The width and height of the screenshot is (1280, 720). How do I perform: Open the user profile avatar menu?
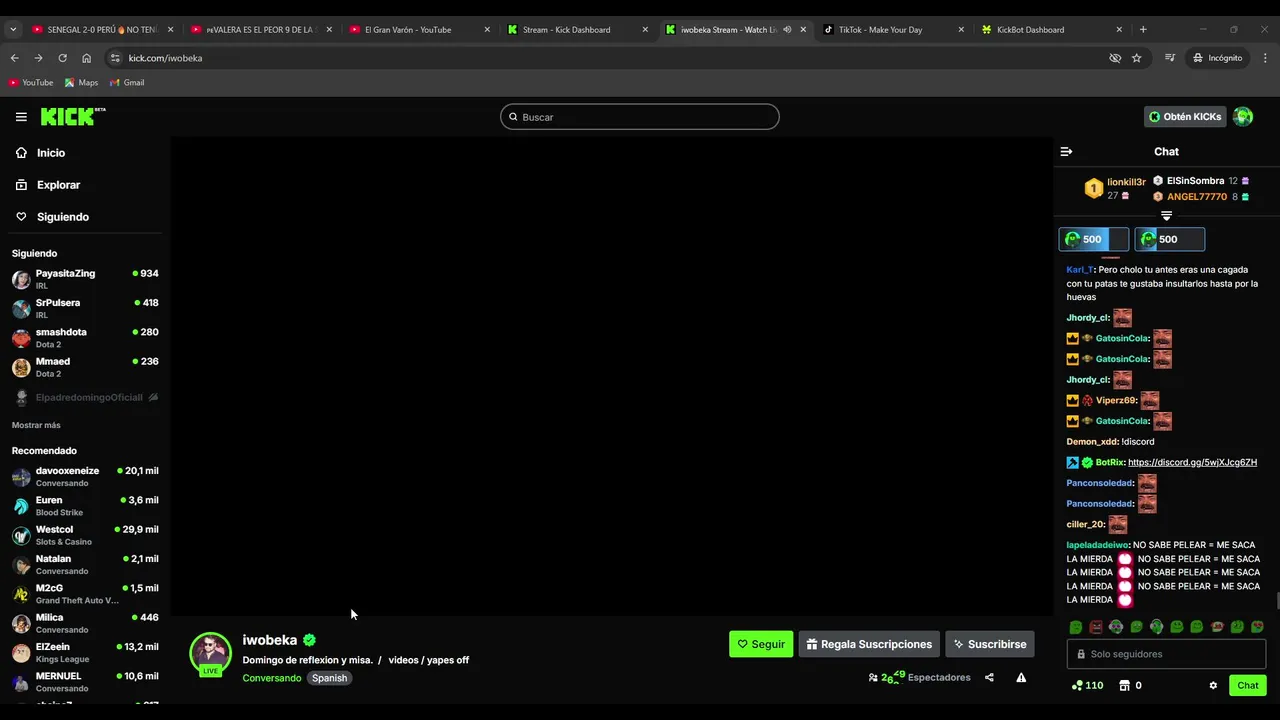click(1243, 117)
